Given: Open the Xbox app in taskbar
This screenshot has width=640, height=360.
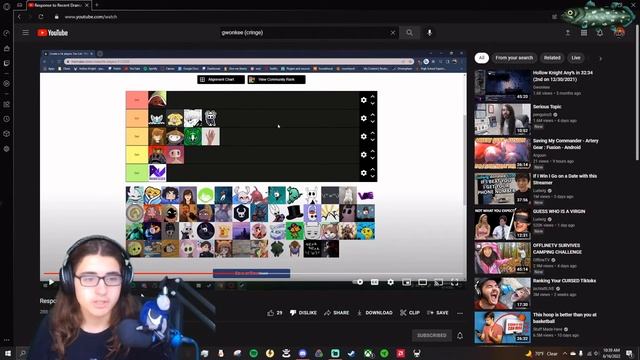Looking at the screenshot, I should tap(368, 353).
